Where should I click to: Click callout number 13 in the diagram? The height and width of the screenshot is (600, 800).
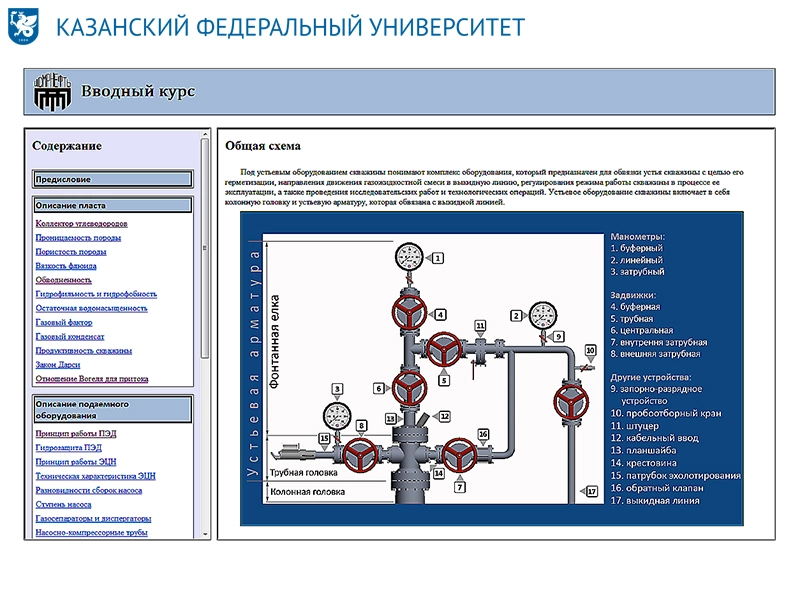390,419
